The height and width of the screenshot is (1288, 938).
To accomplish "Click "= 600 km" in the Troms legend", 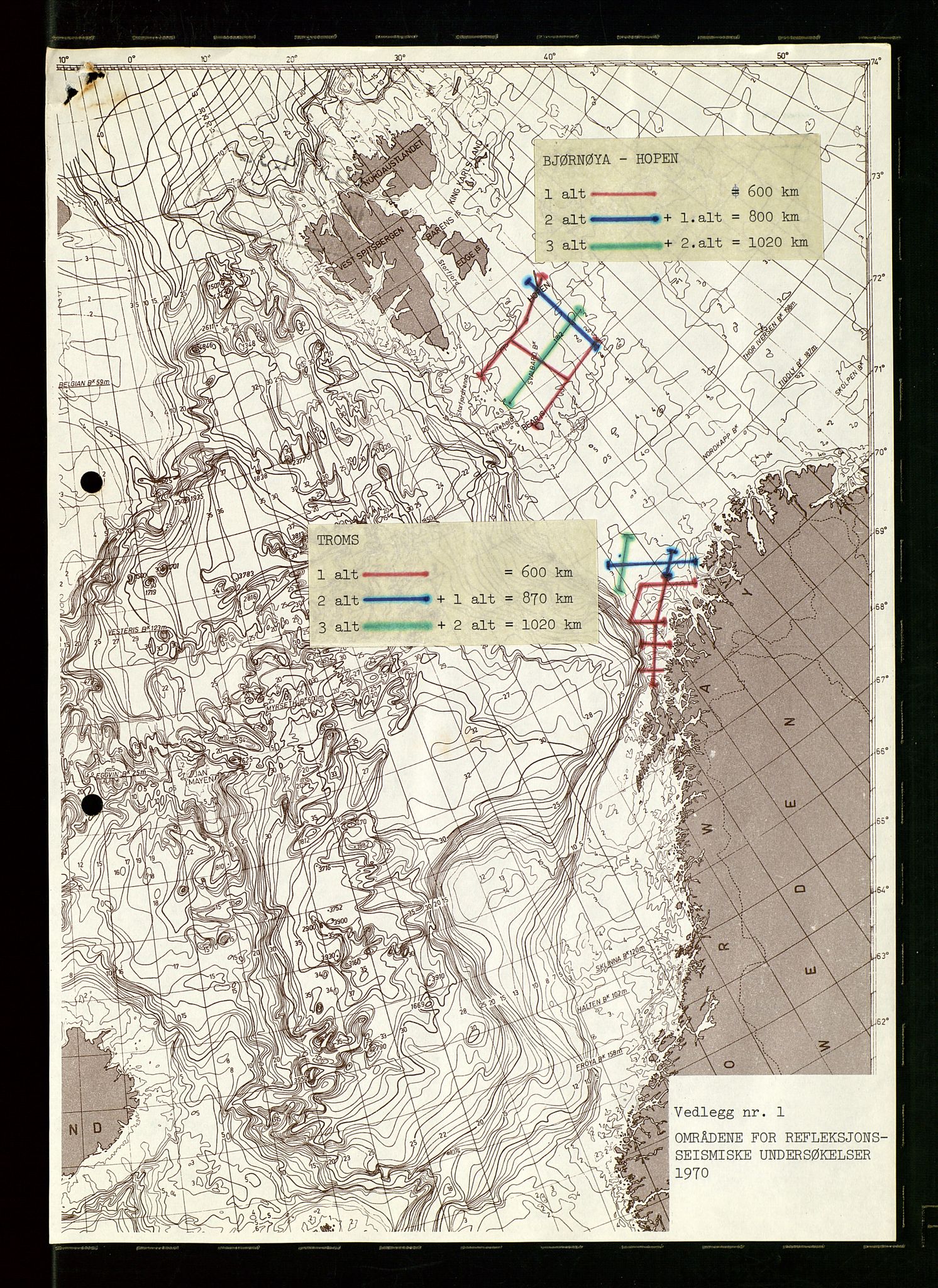I will coord(538,572).
